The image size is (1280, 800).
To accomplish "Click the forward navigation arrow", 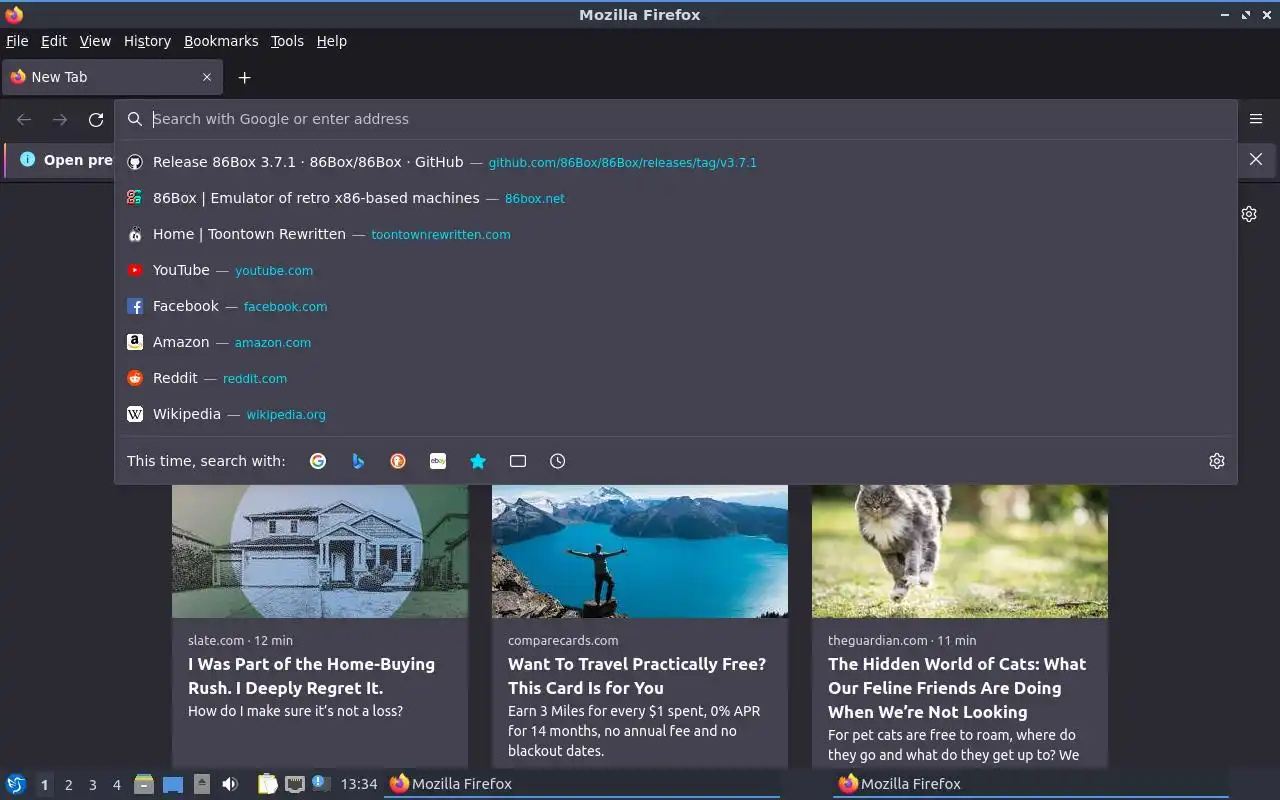I will point(60,120).
